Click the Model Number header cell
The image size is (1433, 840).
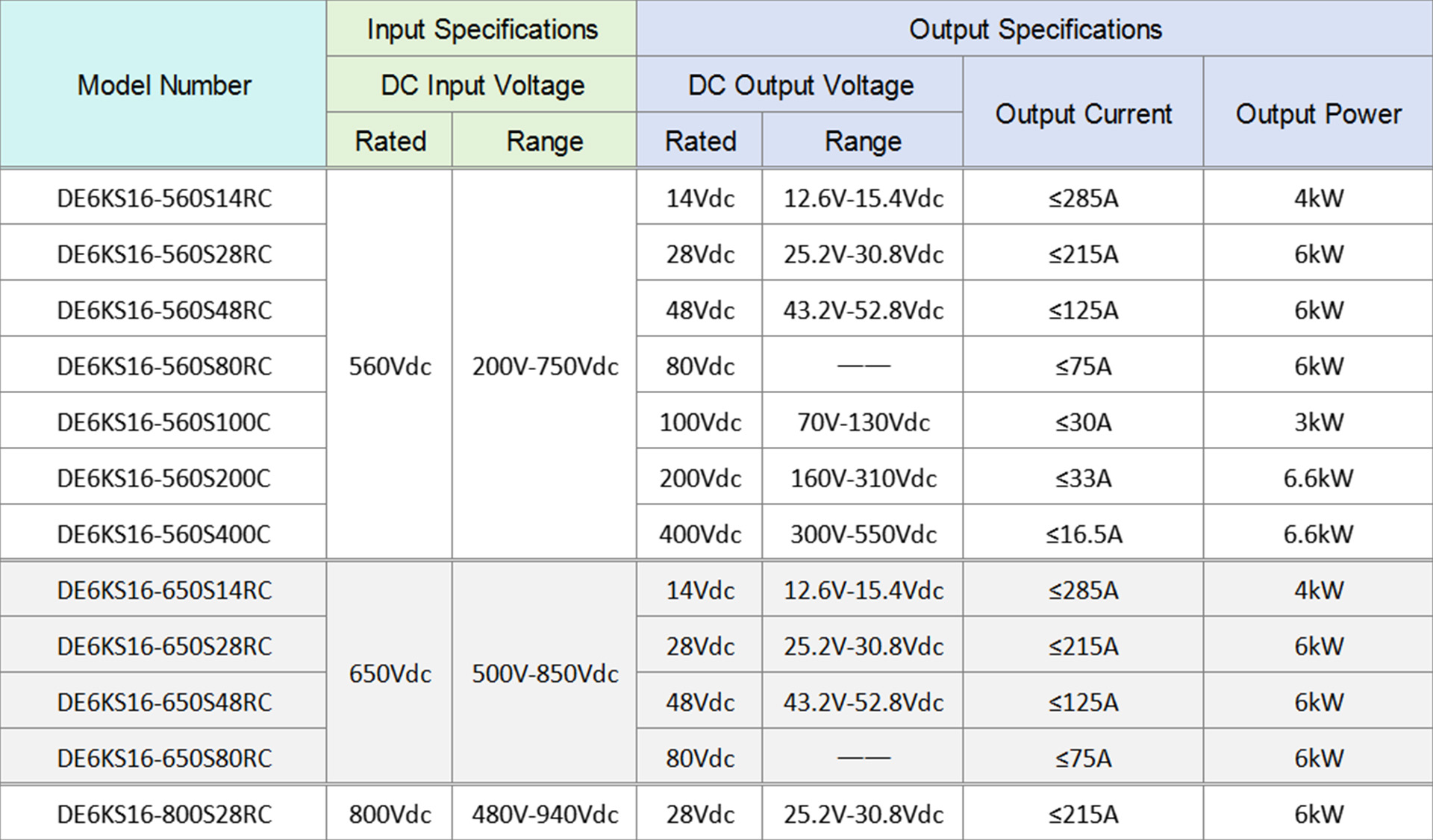(163, 85)
